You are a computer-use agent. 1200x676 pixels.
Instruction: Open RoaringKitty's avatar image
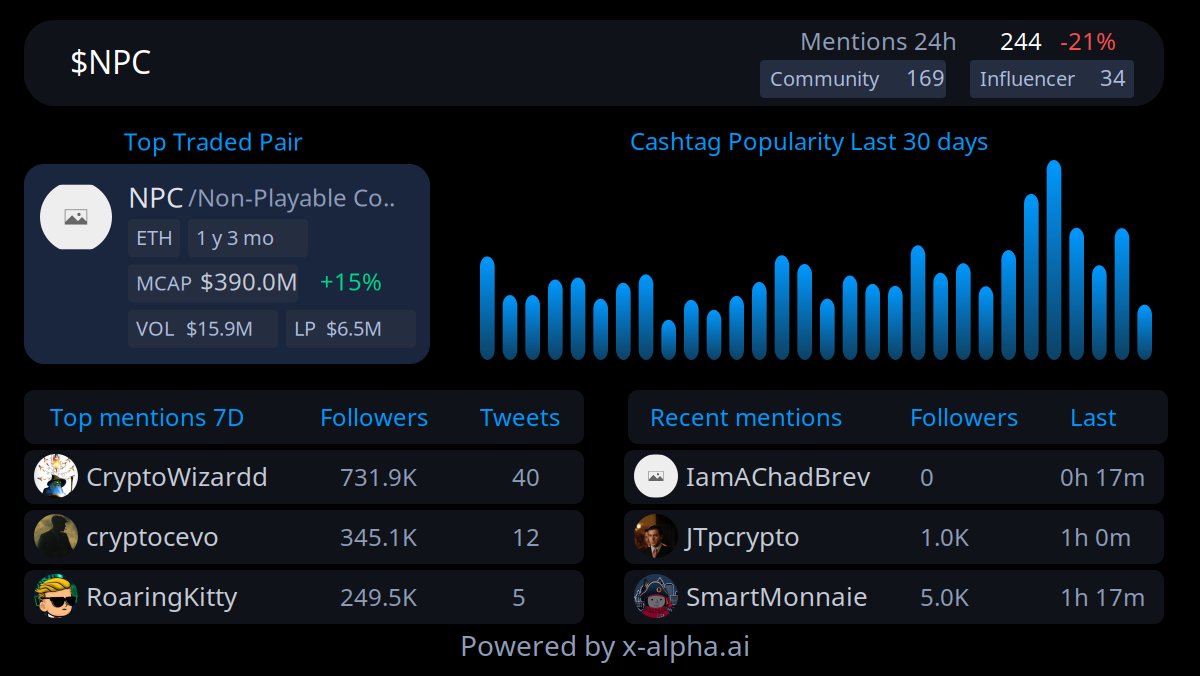[x=56, y=597]
